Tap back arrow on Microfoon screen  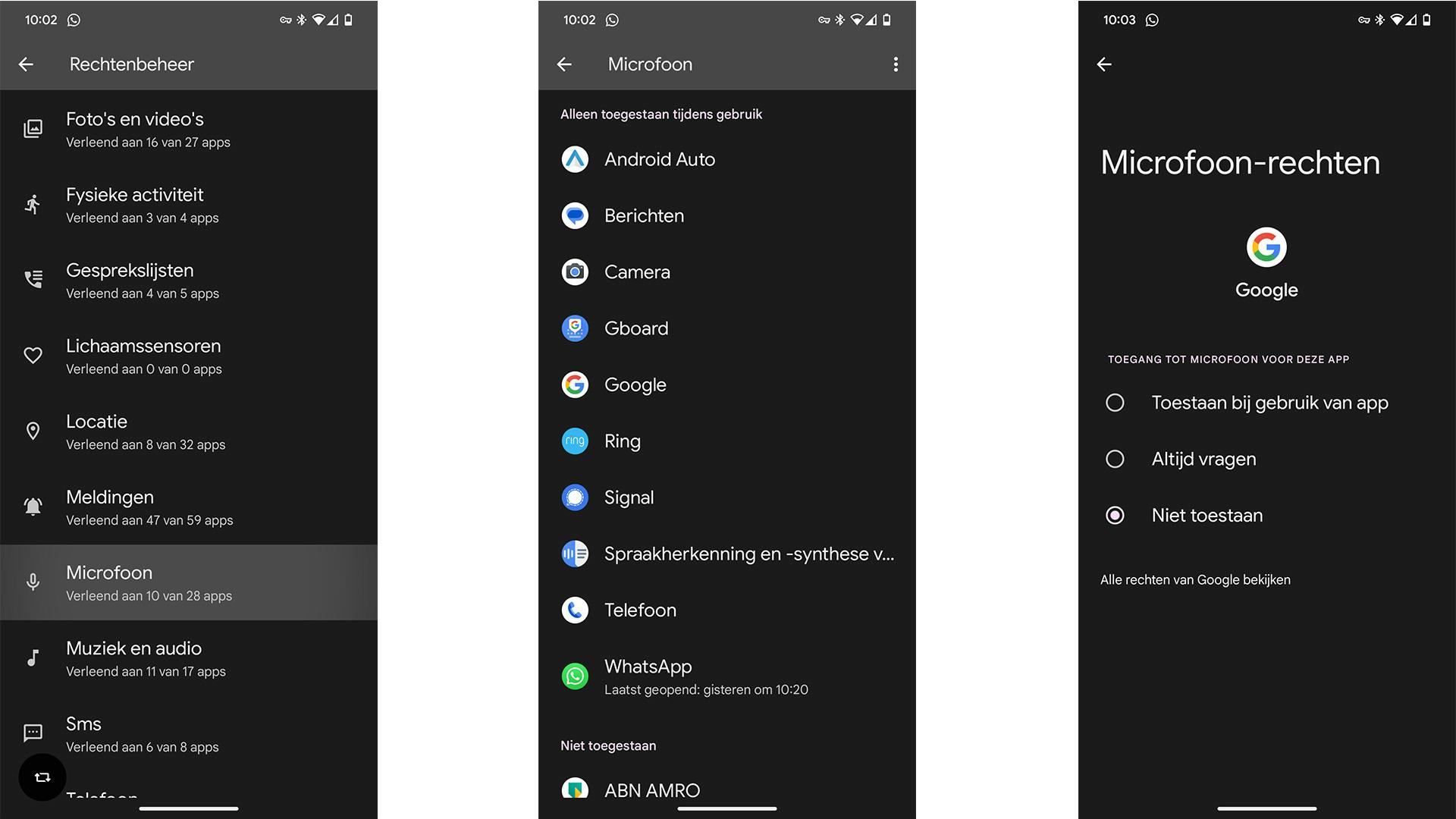point(564,64)
